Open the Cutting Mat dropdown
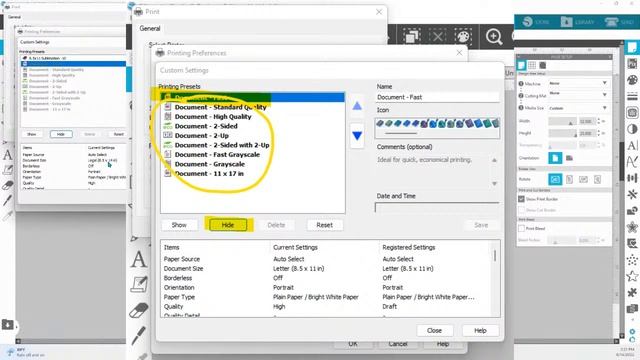This screenshot has width=640, height=360. click(x=578, y=94)
